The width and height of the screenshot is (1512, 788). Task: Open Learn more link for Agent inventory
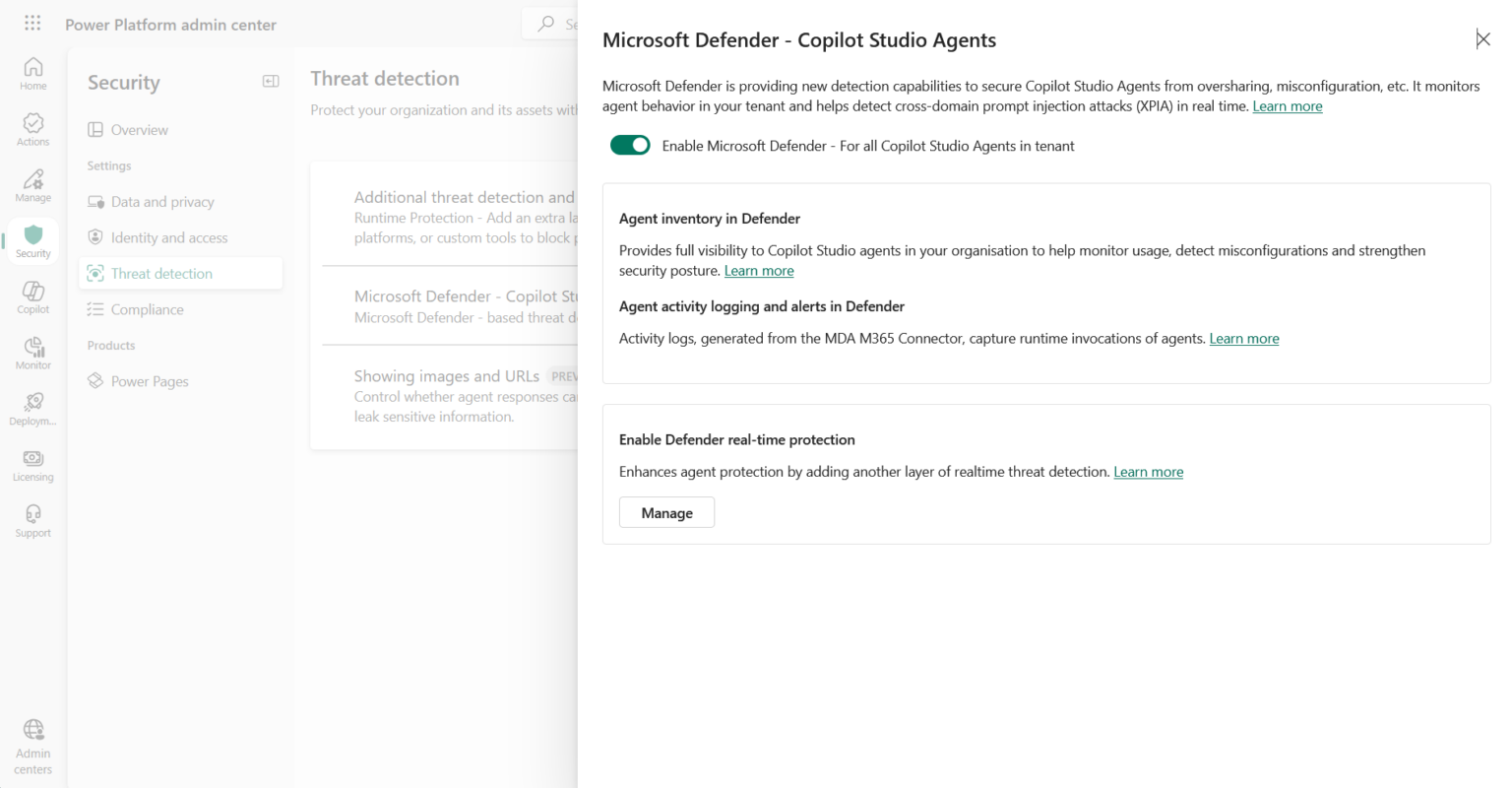pos(759,271)
